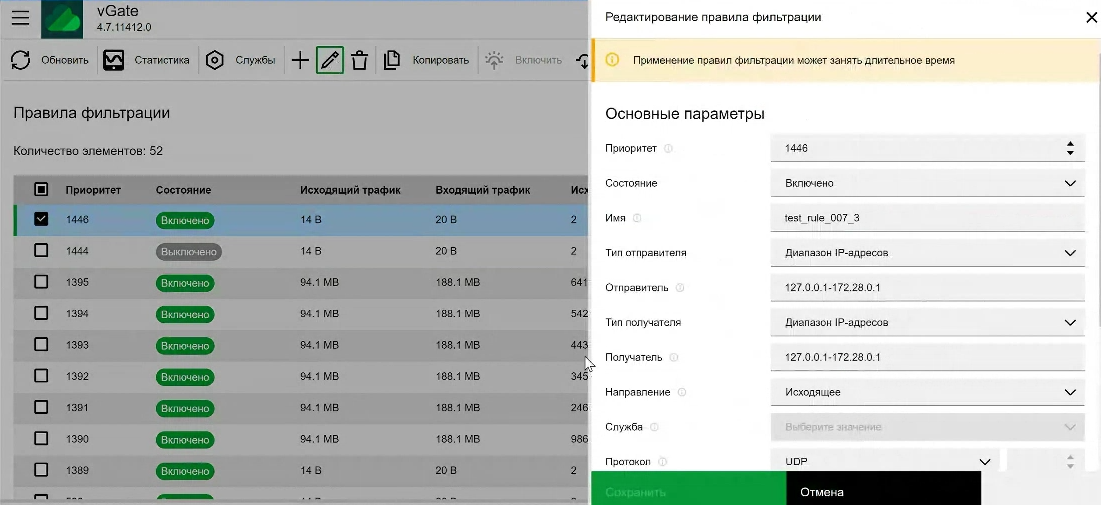Sort by Входящий трафик column header
1101x505 pixels.
483,190
